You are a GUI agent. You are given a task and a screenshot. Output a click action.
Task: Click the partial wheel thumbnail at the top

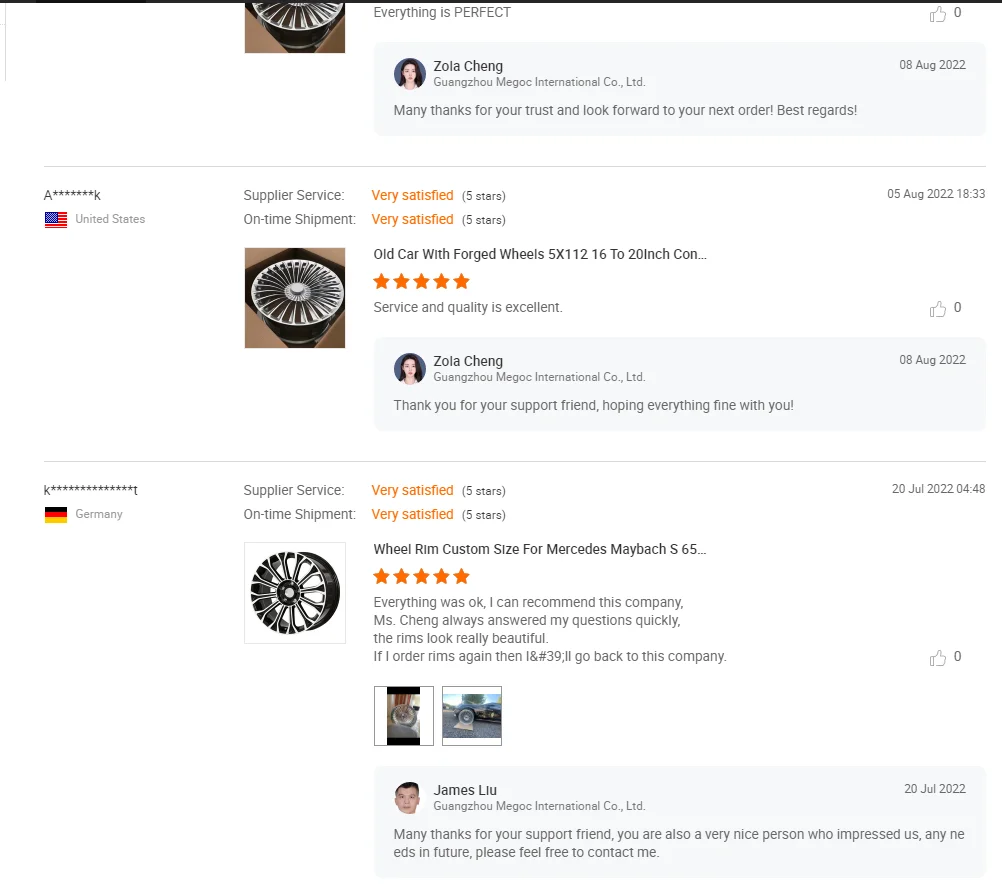(295, 26)
